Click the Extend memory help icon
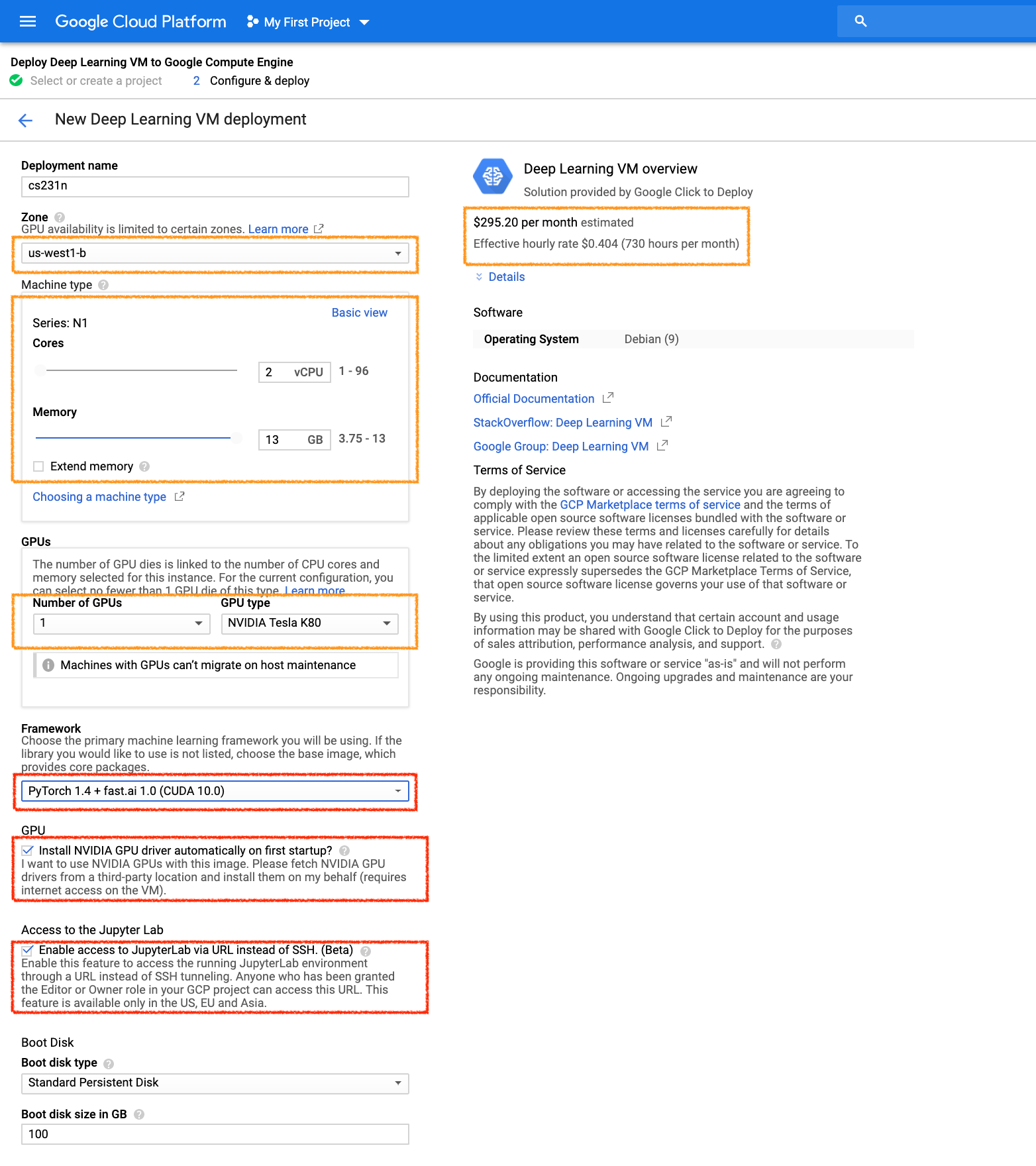 (x=144, y=466)
